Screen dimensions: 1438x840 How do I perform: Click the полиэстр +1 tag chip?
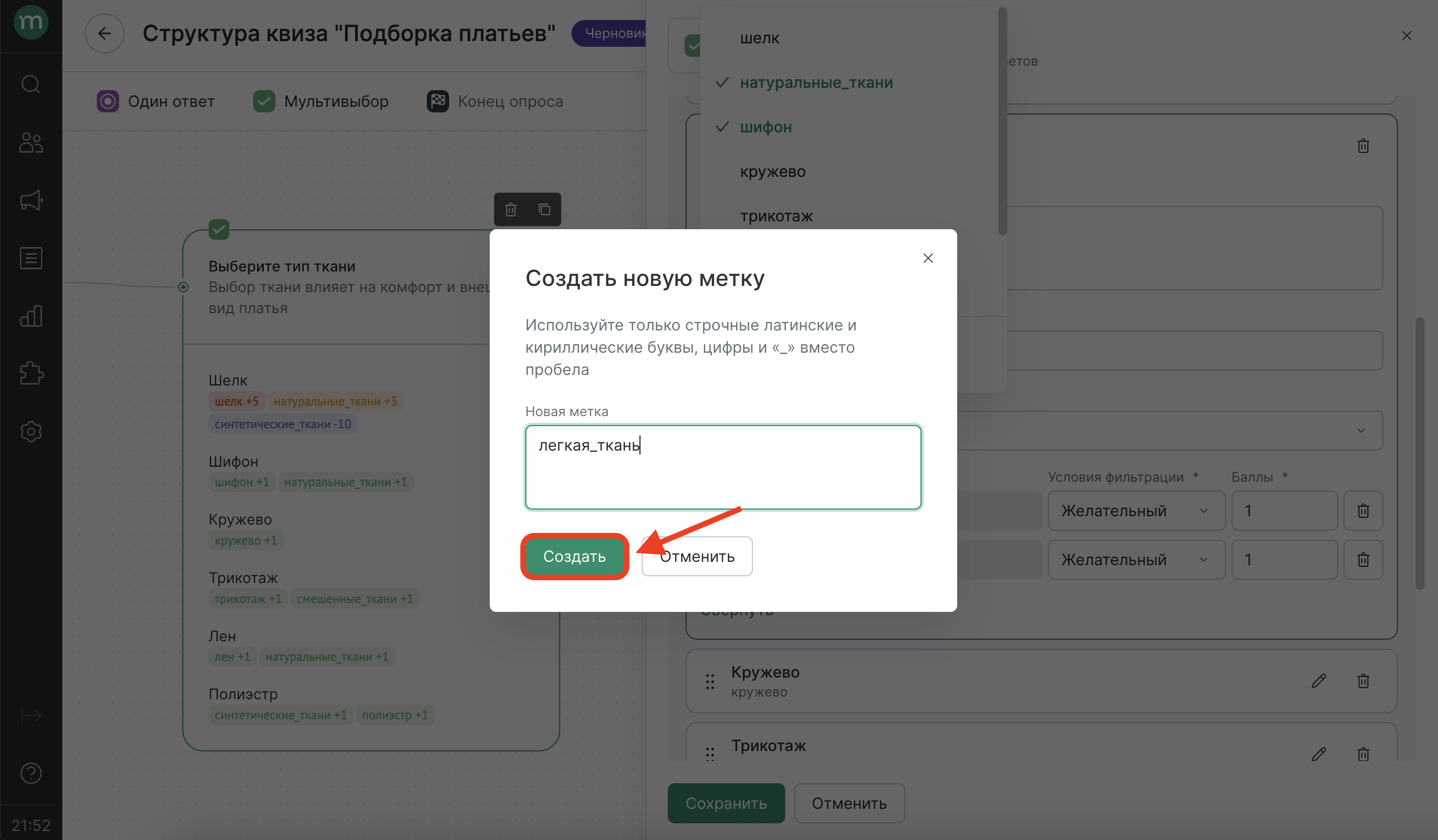click(395, 715)
